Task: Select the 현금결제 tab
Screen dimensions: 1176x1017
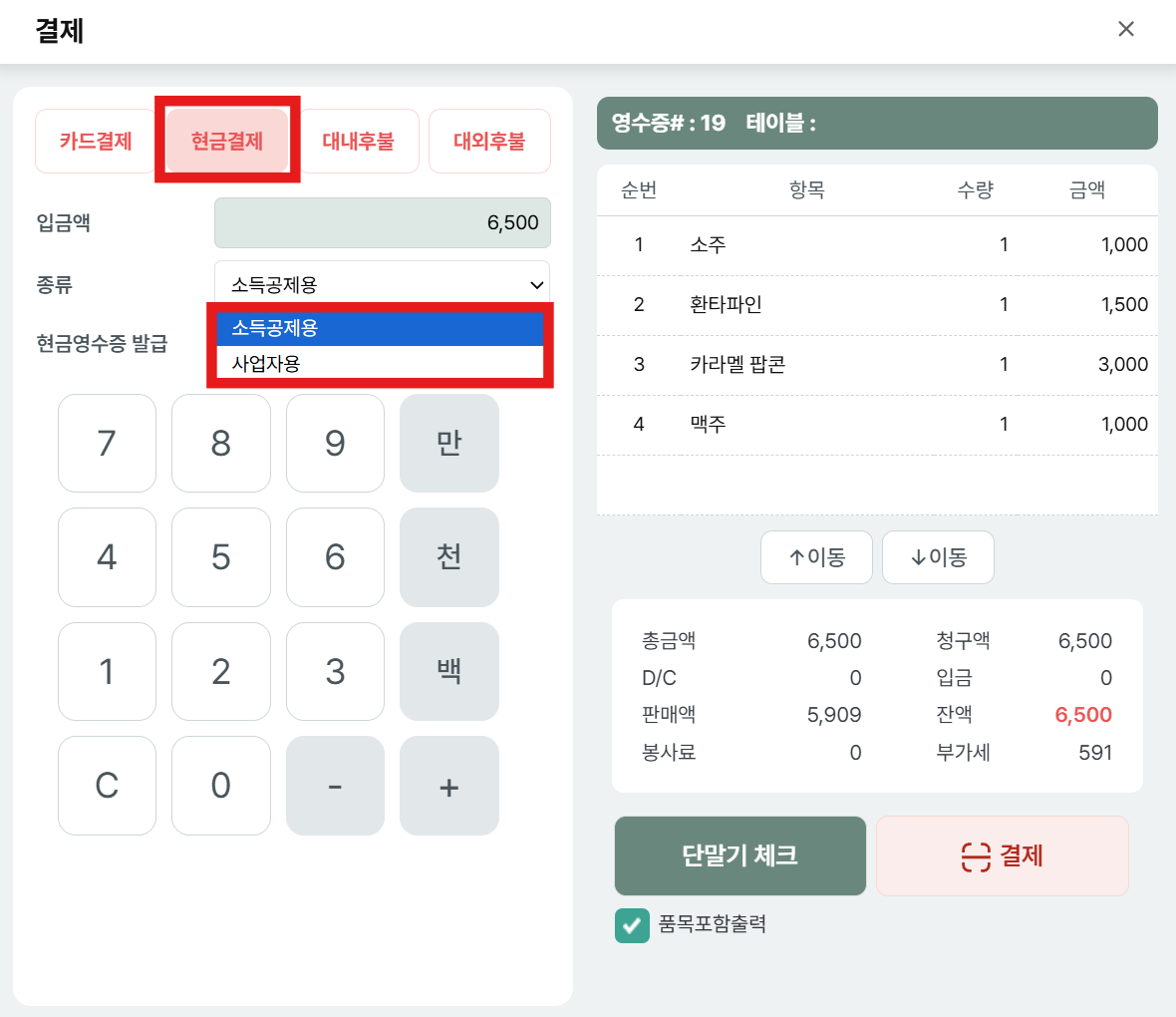Action: click(x=227, y=142)
